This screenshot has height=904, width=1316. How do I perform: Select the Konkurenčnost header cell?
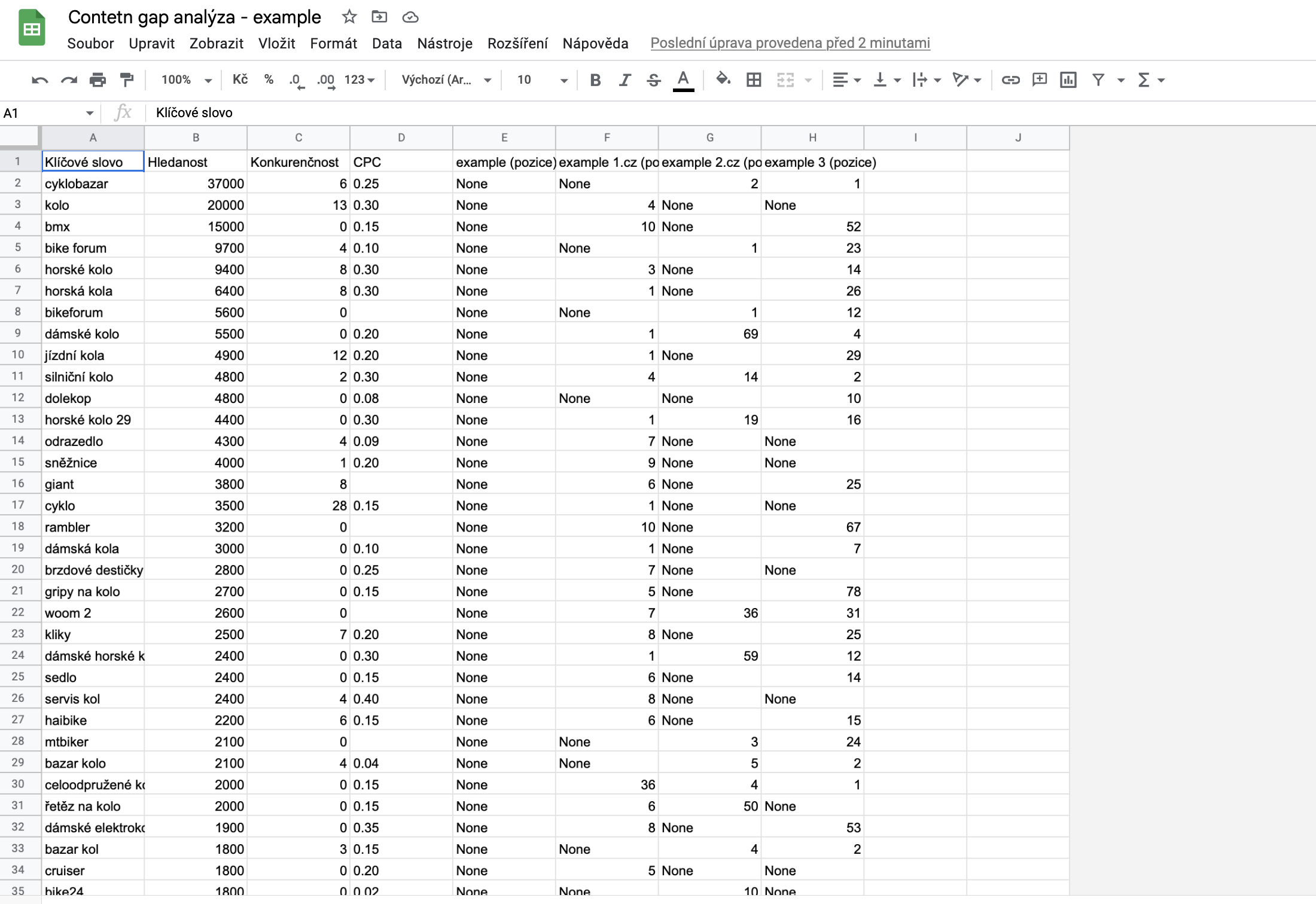pyautogui.click(x=298, y=162)
